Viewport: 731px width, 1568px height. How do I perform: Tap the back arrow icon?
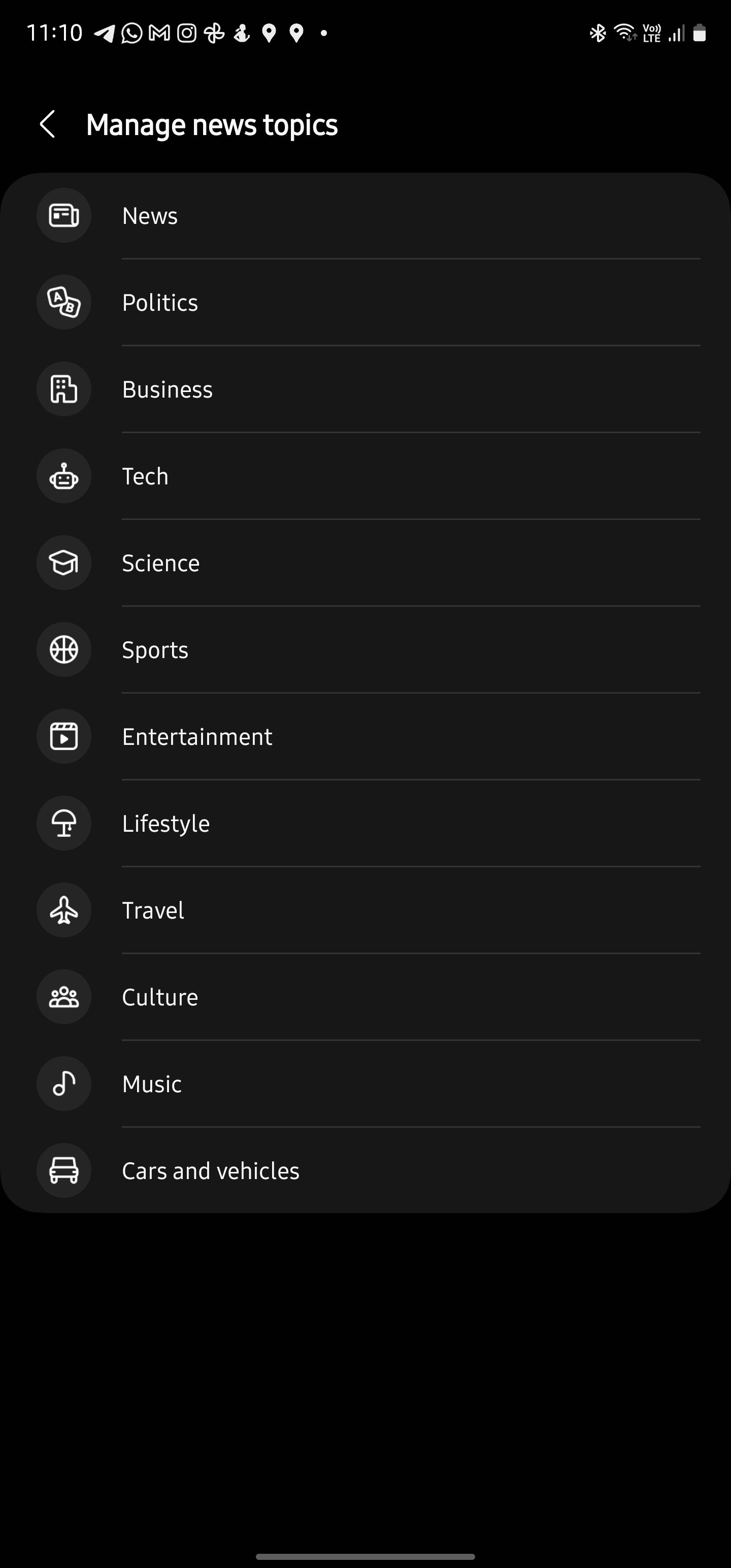click(48, 125)
